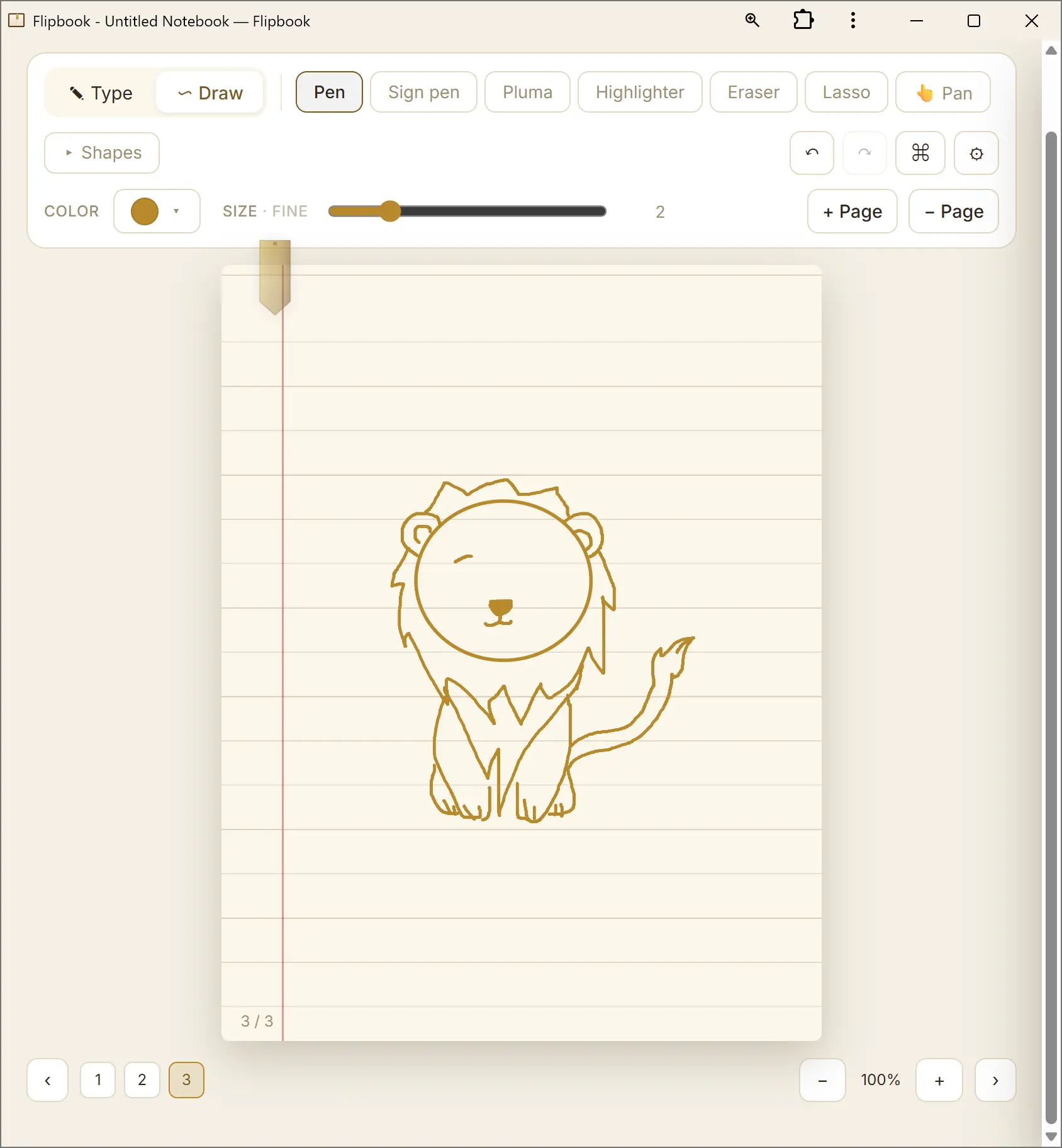Click the lion drawing on the canvas
The width and height of the screenshot is (1062, 1148).
(542, 651)
